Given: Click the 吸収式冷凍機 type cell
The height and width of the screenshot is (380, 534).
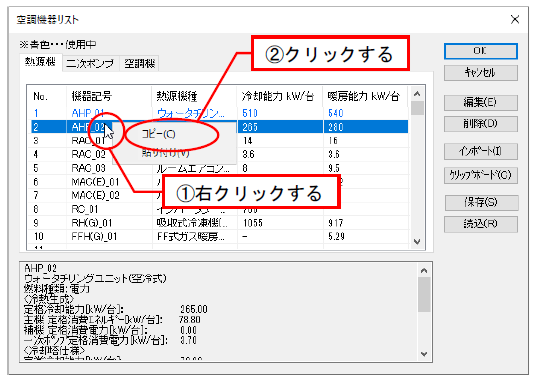Looking at the screenshot, I should (x=192, y=223).
